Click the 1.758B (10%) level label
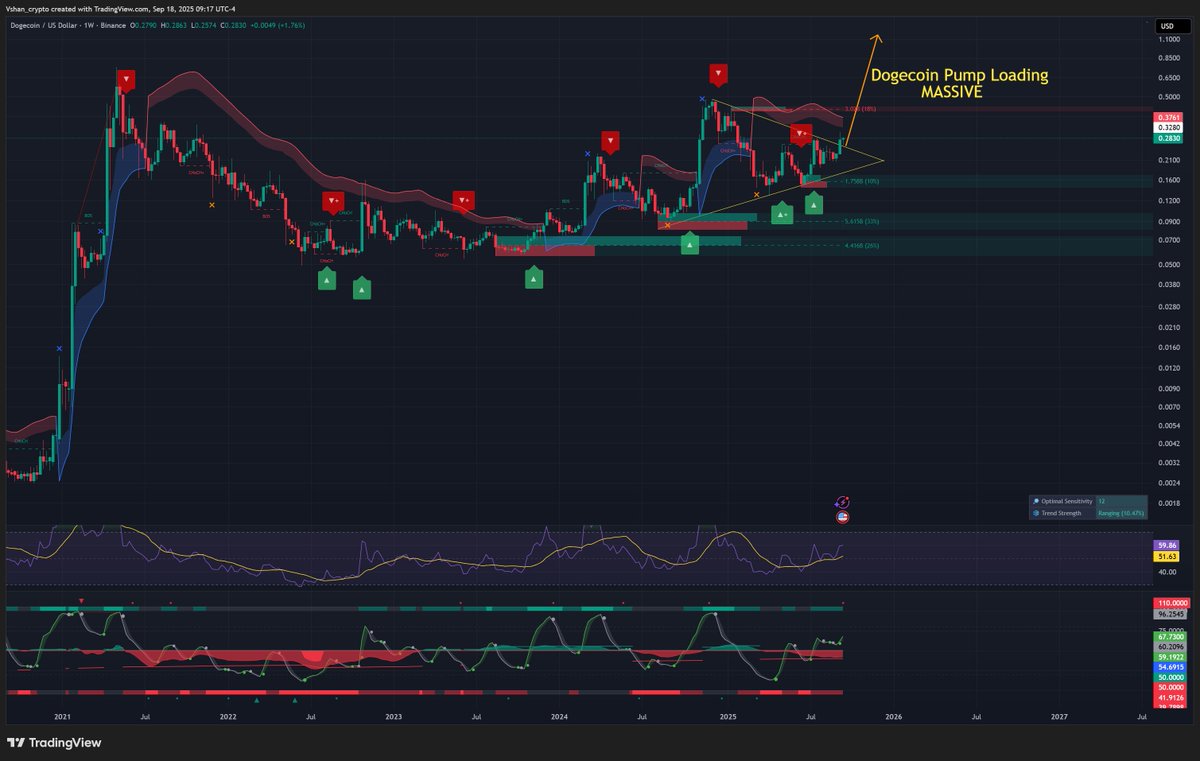1200x761 pixels. pyautogui.click(x=862, y=181)
